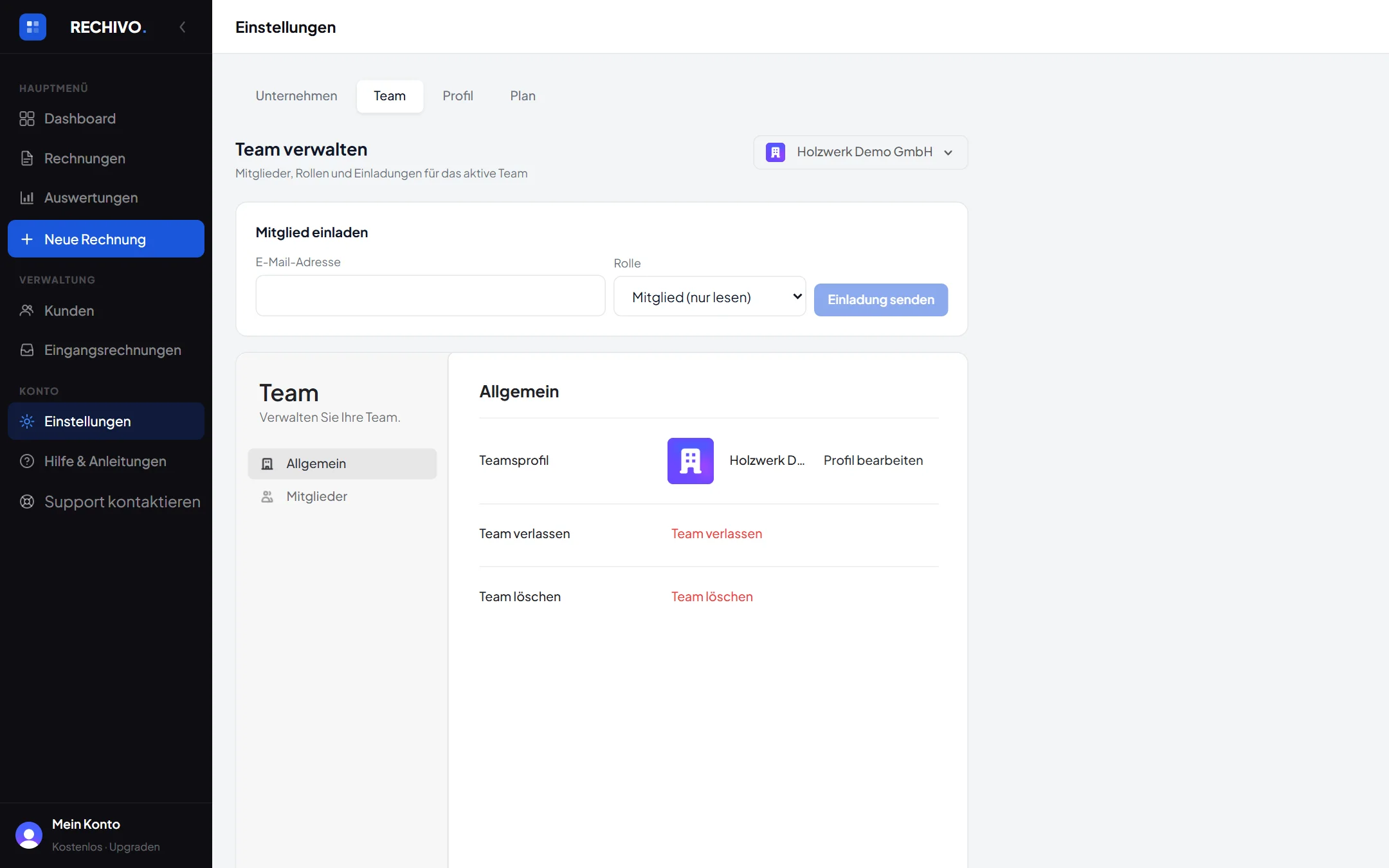
Task: Open the Plan tab
Action: pos(523,96)
